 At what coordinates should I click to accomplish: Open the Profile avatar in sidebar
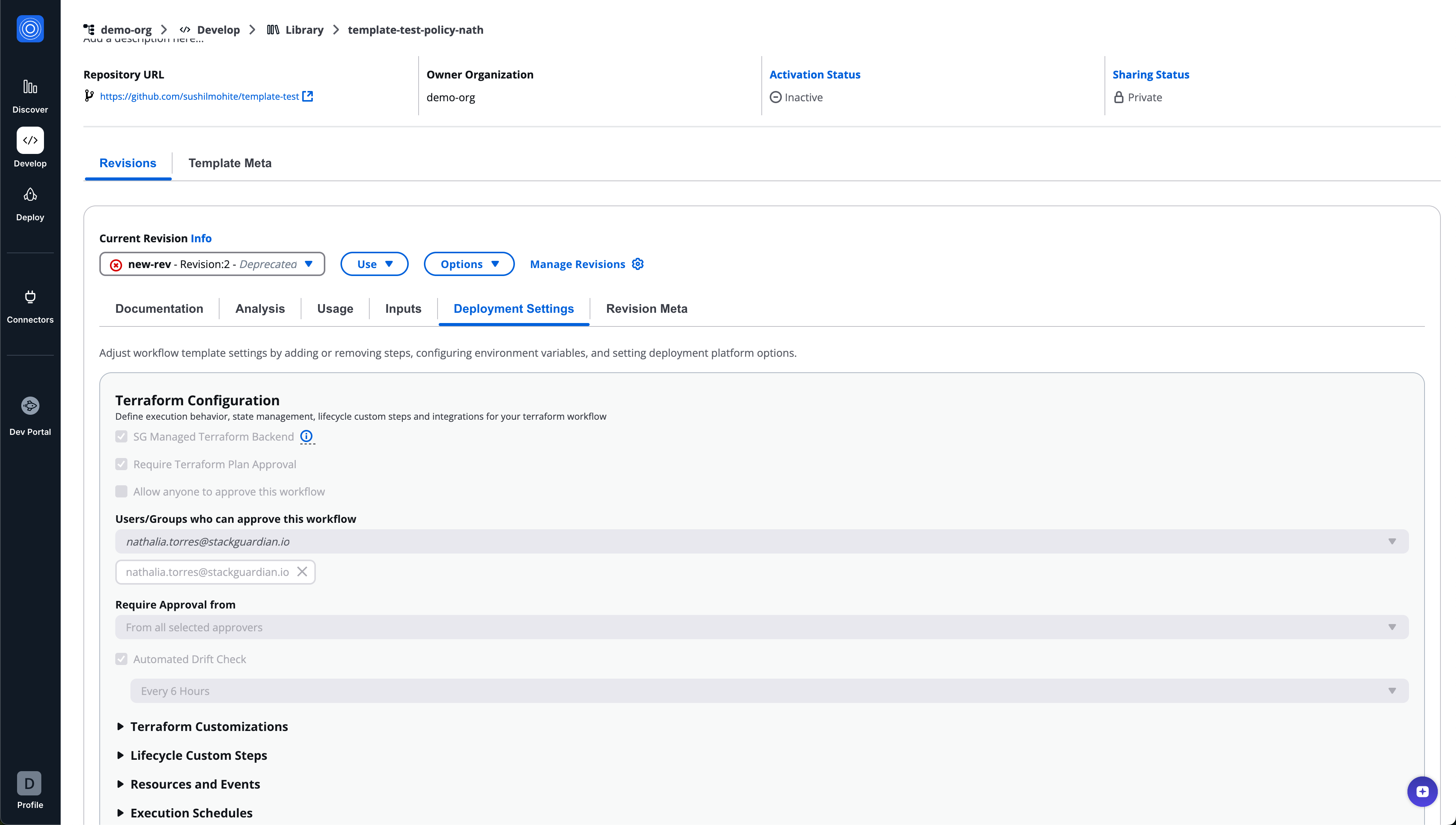[30, 784]
